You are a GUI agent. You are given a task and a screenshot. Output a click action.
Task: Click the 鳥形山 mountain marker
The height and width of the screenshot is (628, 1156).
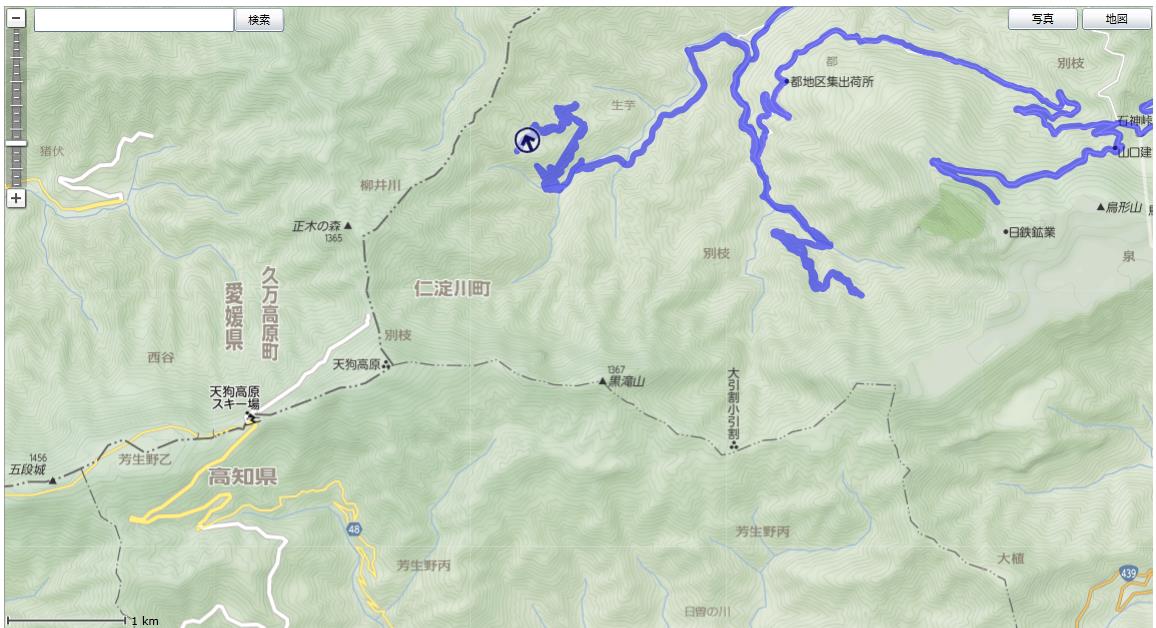(1101, 207)
